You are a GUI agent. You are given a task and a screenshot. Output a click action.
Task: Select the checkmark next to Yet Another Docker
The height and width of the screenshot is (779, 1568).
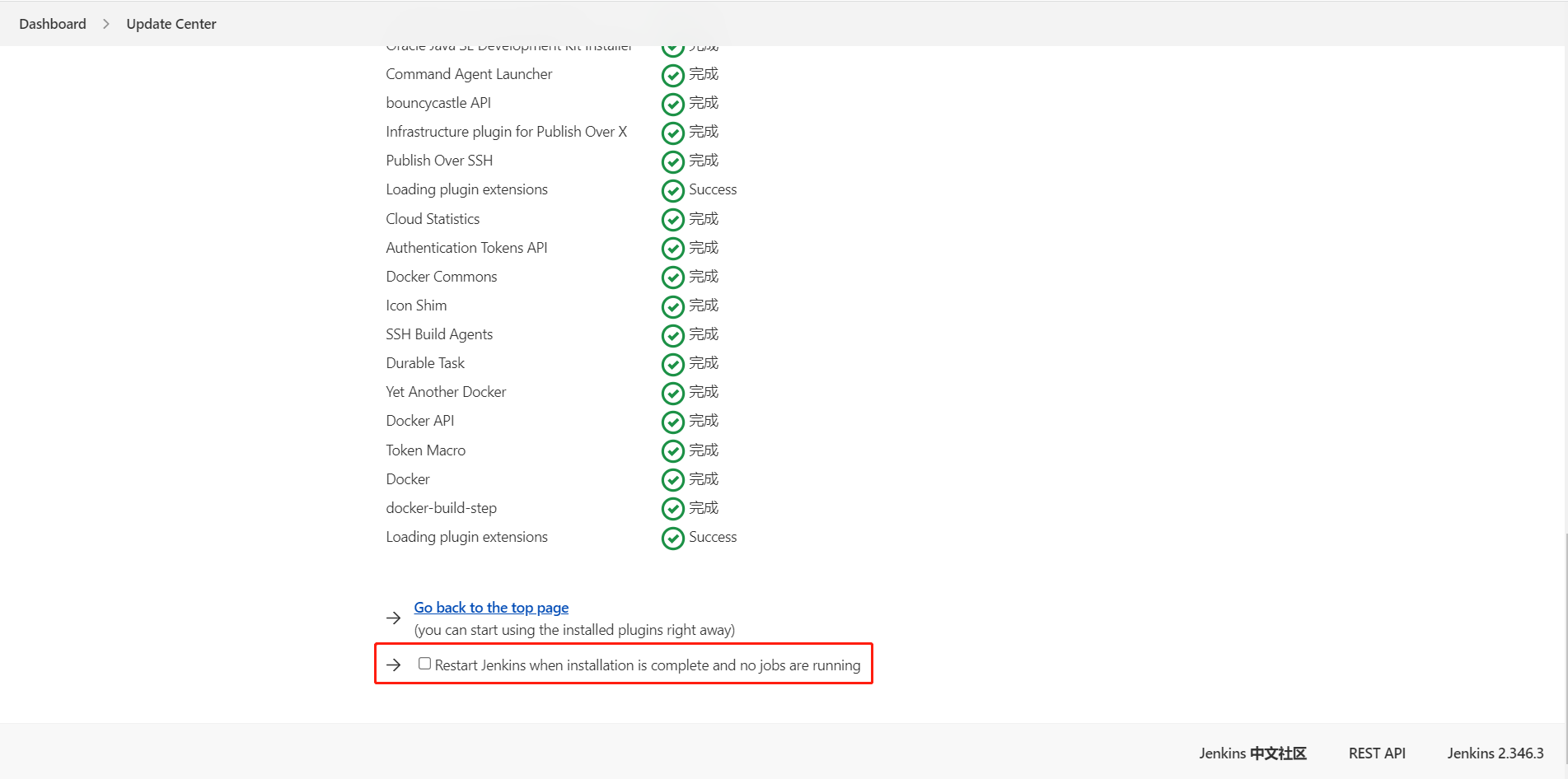[x=673, y=393]
